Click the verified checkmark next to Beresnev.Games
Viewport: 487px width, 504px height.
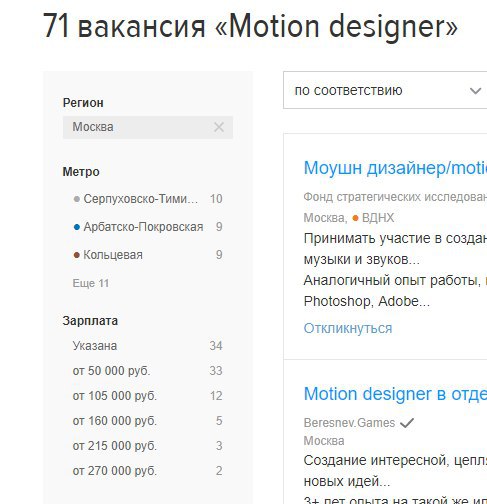coord(407,423)
